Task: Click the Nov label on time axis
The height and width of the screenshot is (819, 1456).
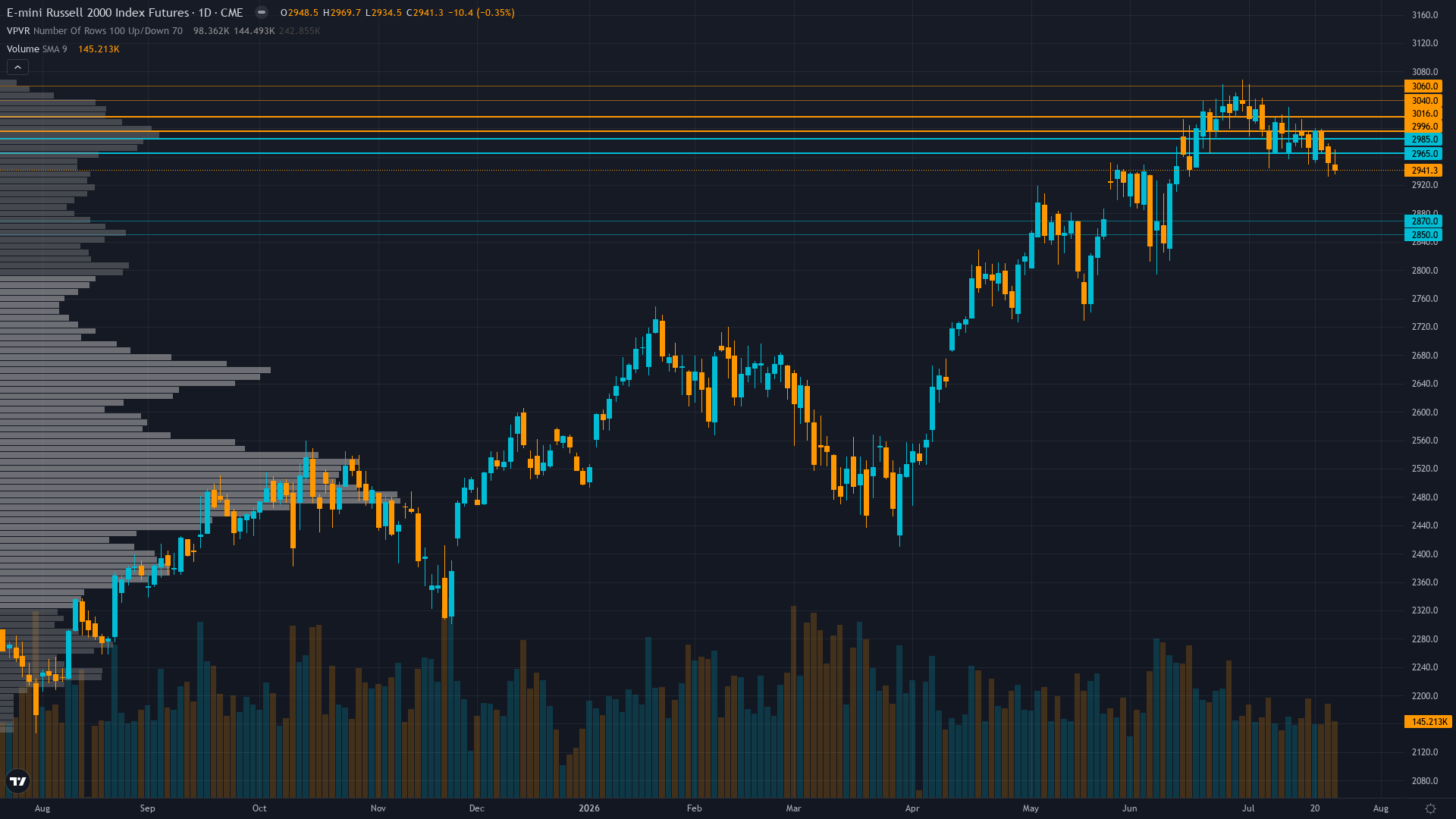Action: point(378,808)
